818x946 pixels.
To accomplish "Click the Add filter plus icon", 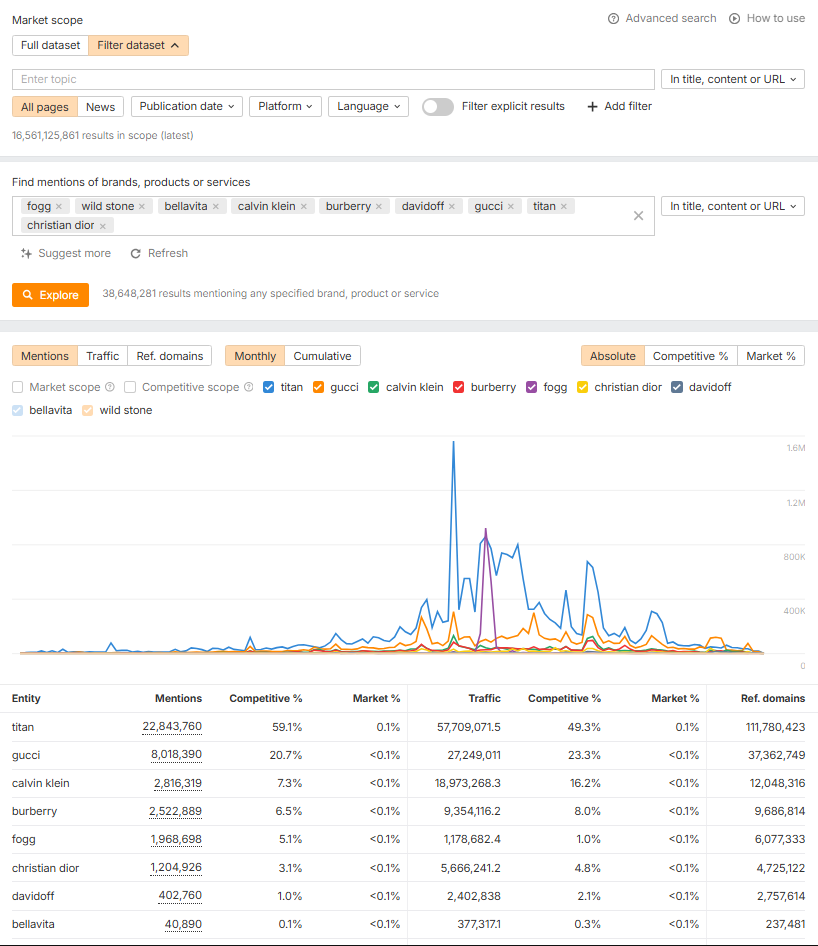I will tap(592, 107).
